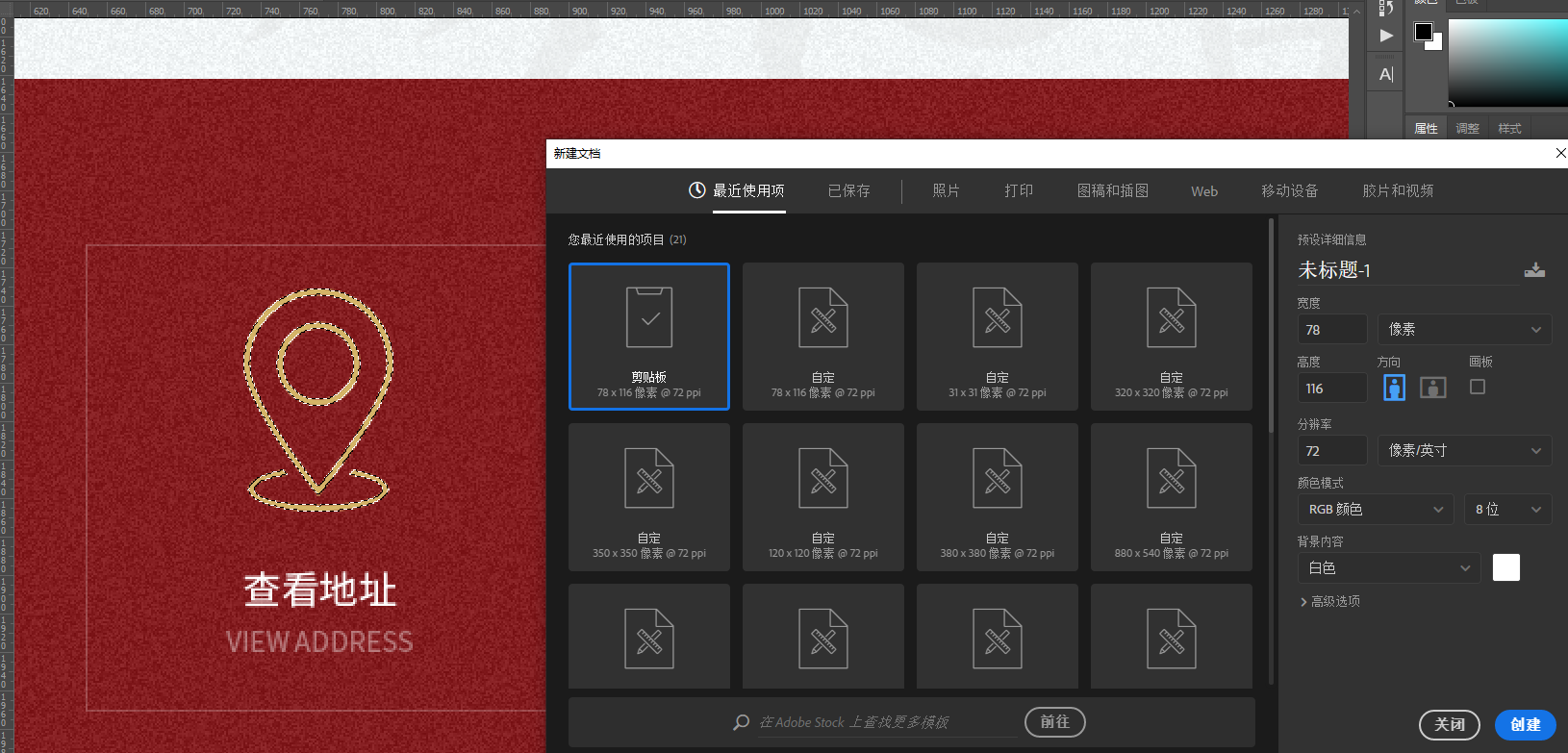Image resolution: width=1568 pixels, height=753 pixels.
Task: Switch to the 胶片和视频 tab
Action: click(x=1398, y=190)
